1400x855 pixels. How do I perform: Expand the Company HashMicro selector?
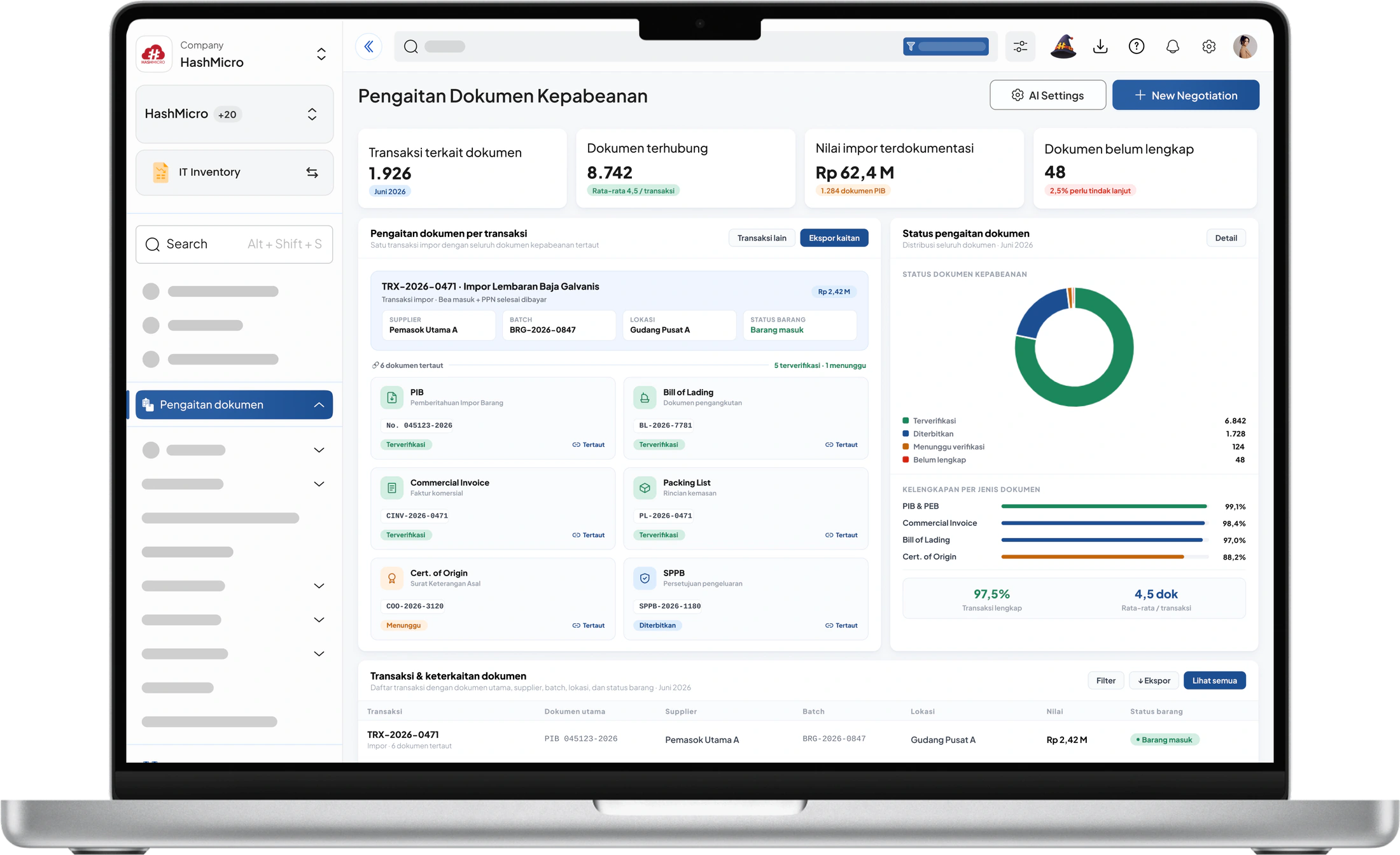click(x=321, y=54)
